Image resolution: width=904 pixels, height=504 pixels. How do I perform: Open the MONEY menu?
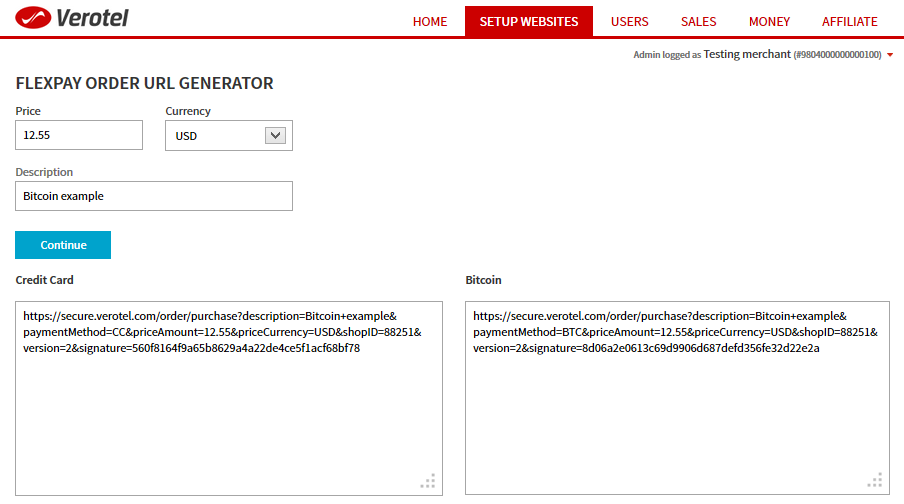pos(769,22)
